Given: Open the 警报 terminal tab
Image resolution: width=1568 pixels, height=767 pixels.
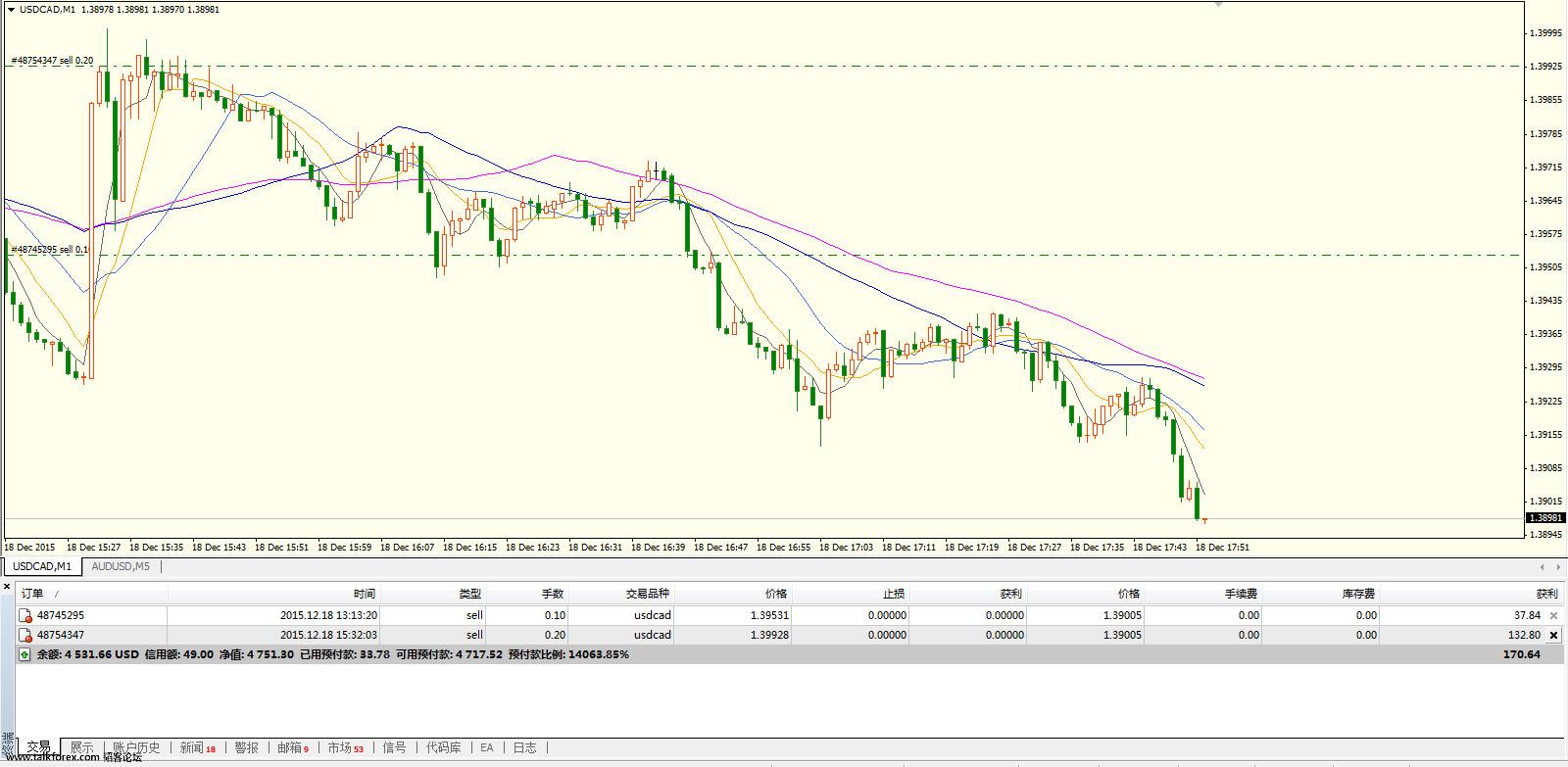Looking at the screenshot, I should 247,747.
